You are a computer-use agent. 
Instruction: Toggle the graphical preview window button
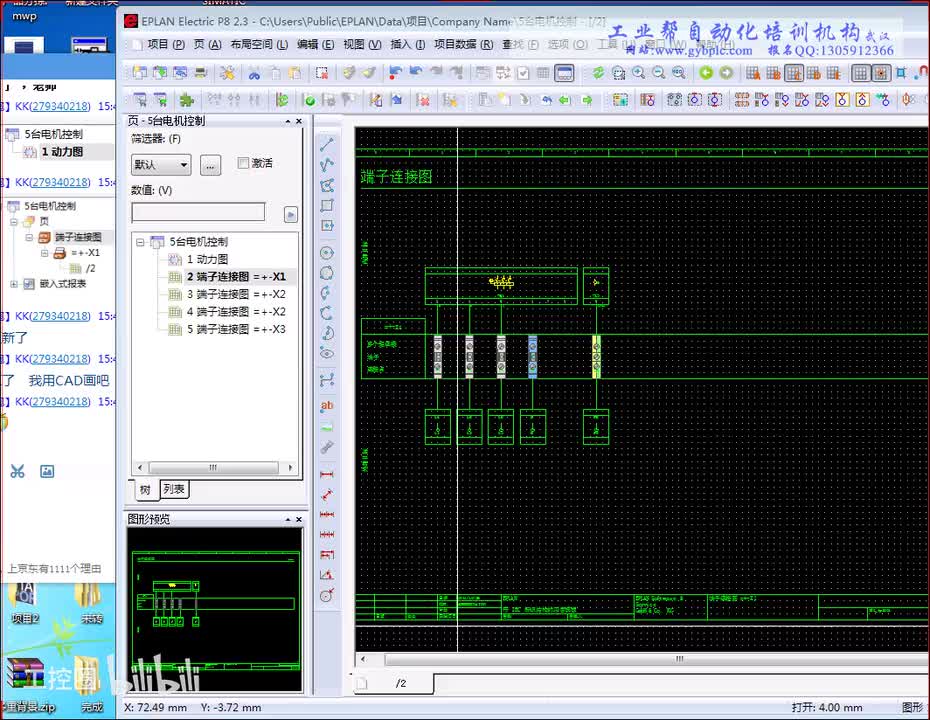click(564, 73)
